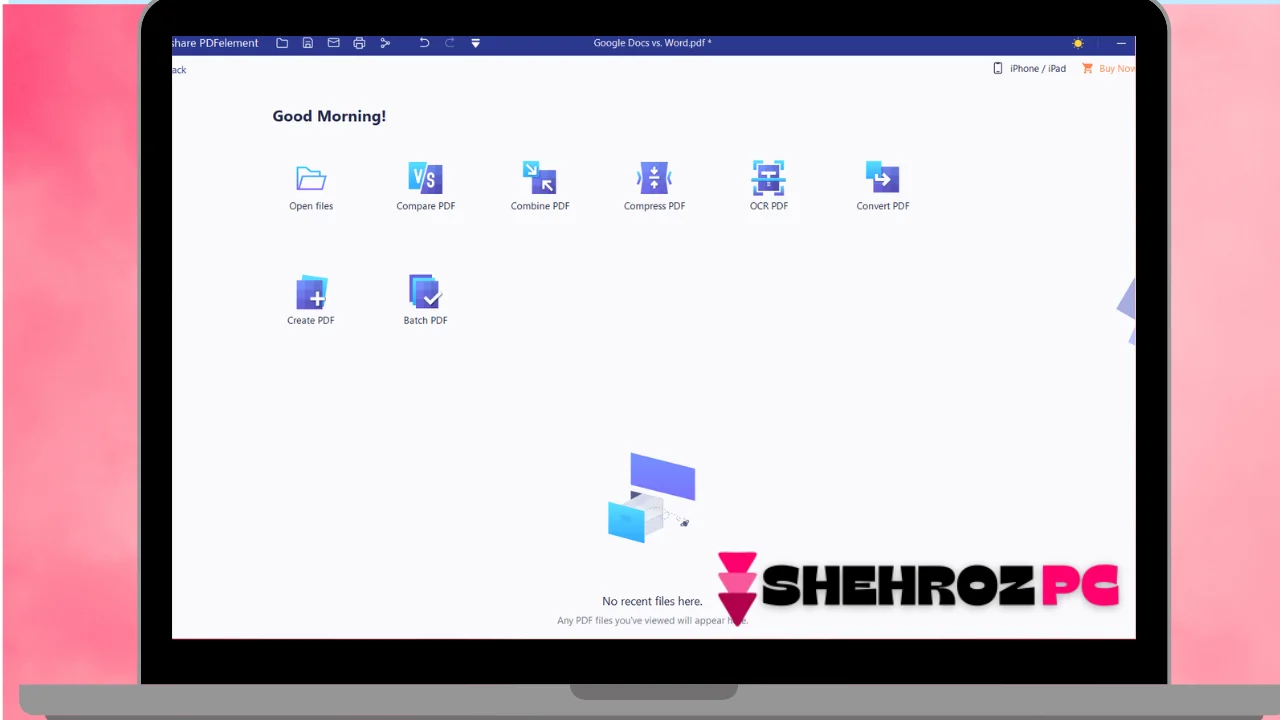Click the Google Docs vs. Word.pdf title

[652, 43]
